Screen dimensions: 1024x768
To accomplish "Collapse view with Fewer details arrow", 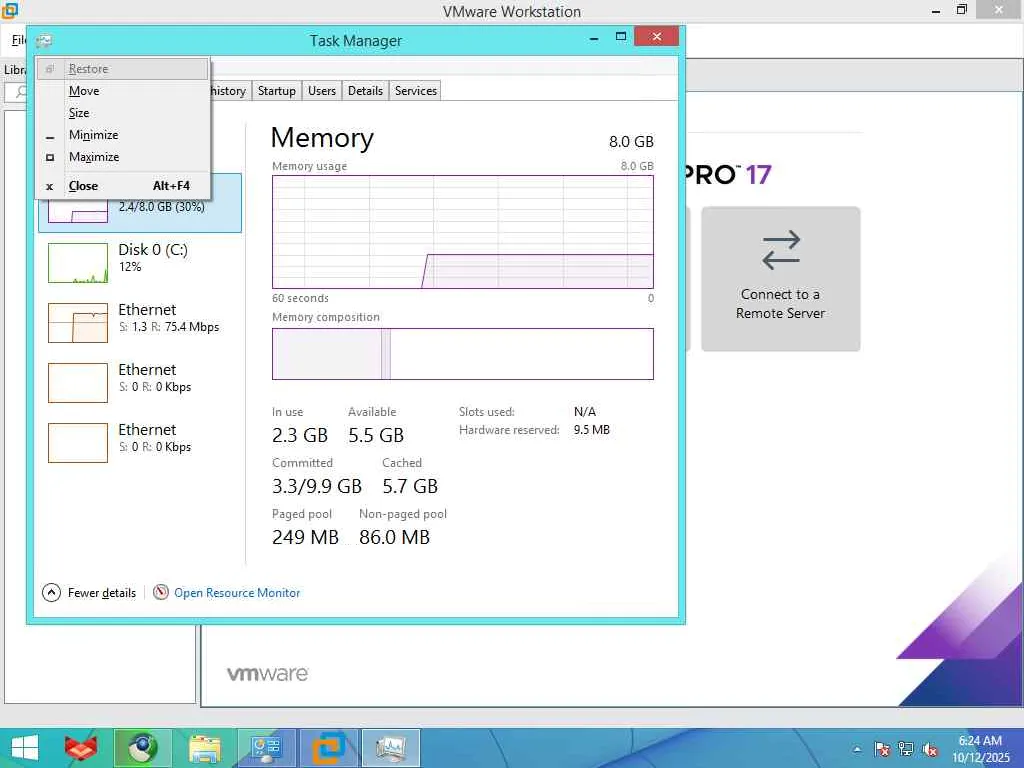I will click(52, 592).
